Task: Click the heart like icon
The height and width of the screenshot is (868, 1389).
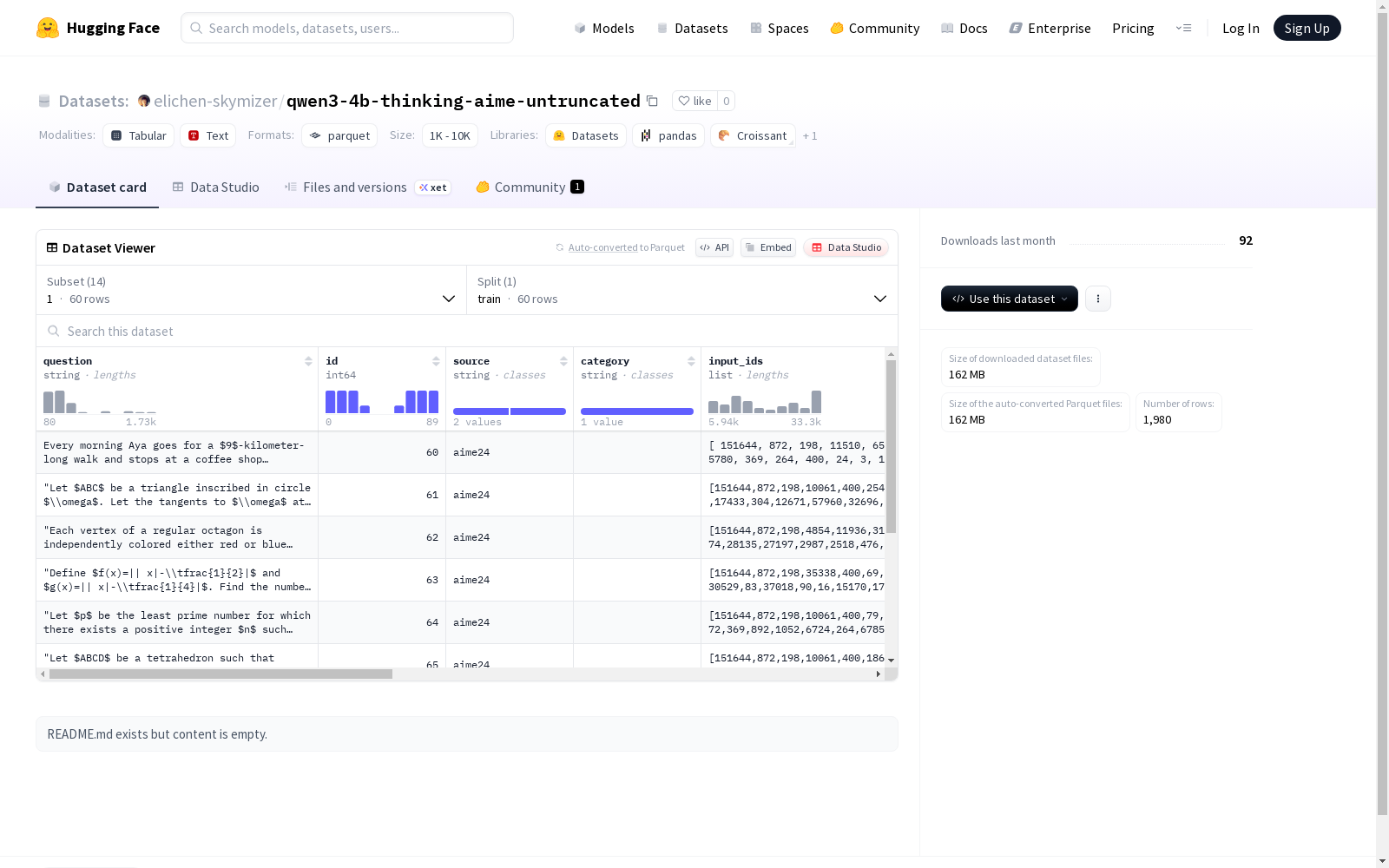Action: pyautogui.click(x=684, y=101)
